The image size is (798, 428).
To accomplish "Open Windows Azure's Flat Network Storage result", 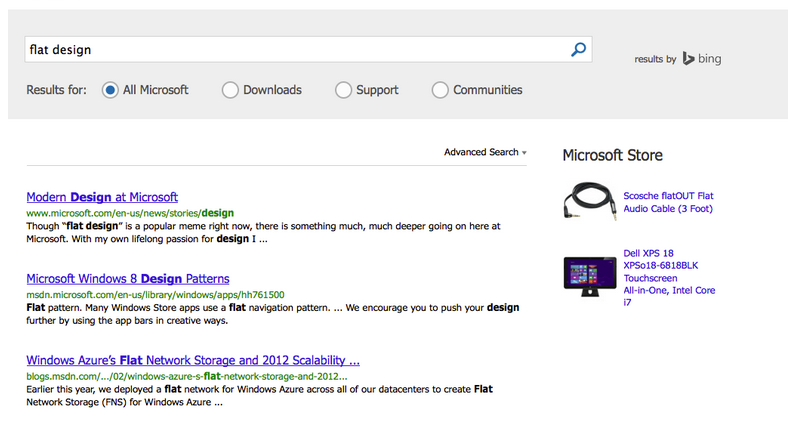I will coord(193,359).
